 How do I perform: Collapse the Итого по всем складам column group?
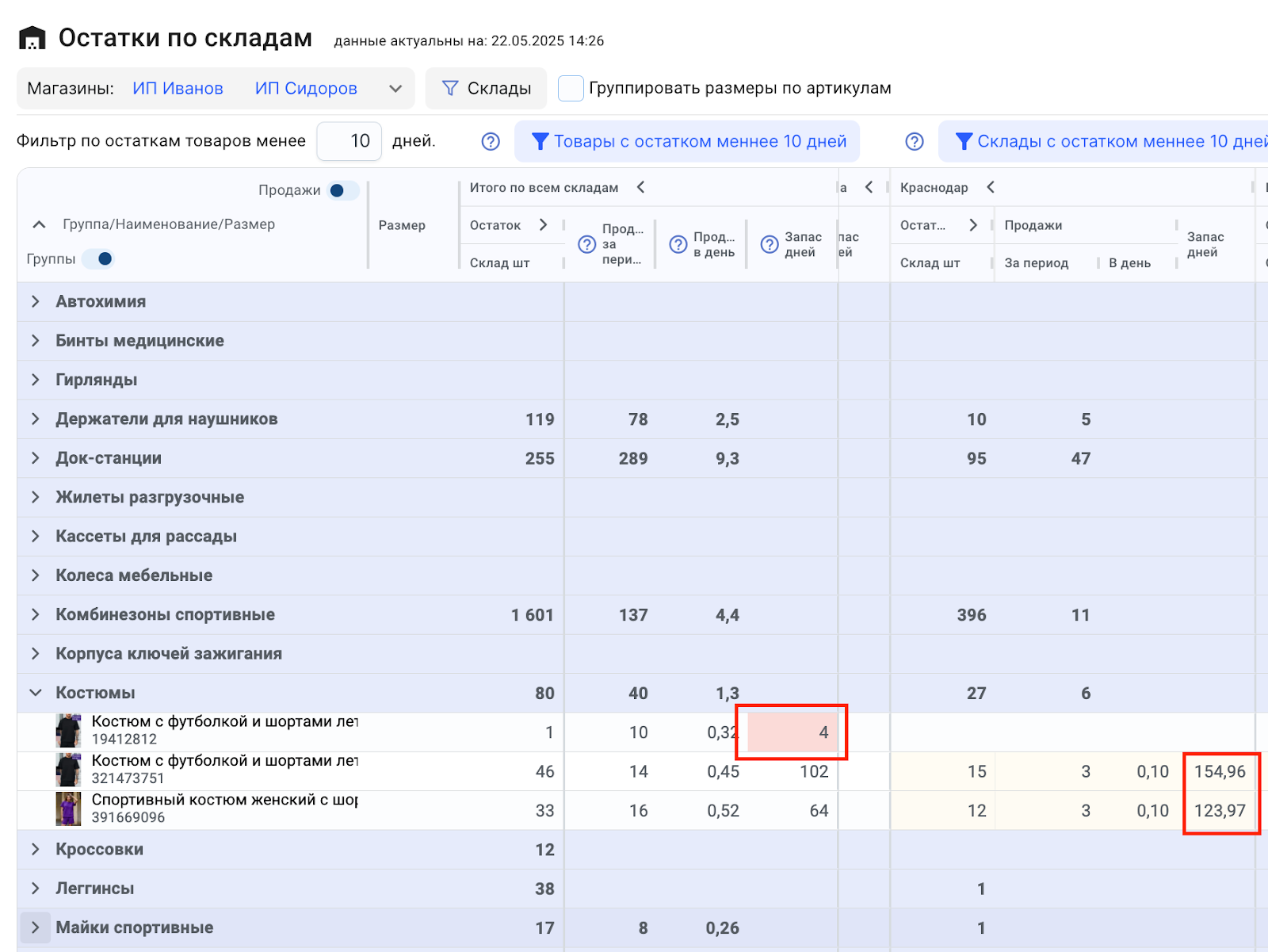click(641, 187)
